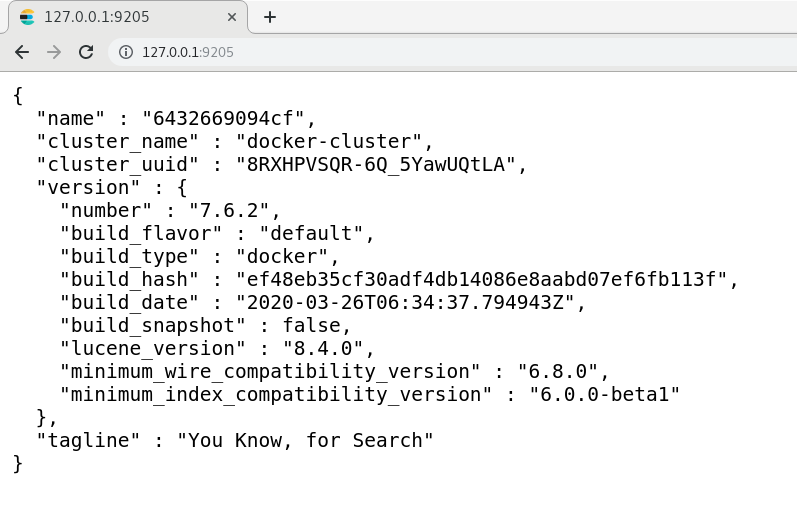Click the address bar URL field

(x=452, y=52)
